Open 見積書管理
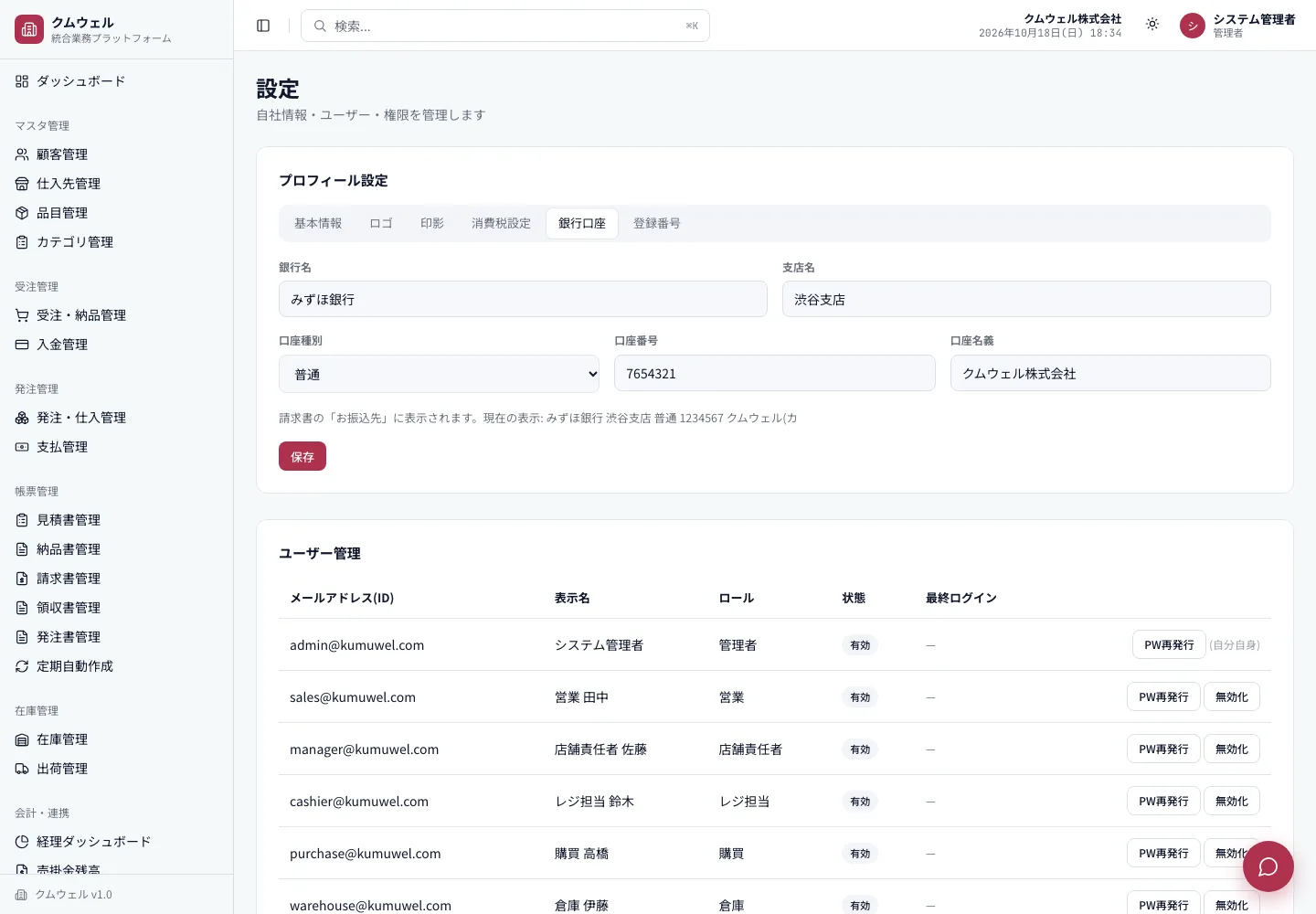1316x914 pixels. (116, 520)
